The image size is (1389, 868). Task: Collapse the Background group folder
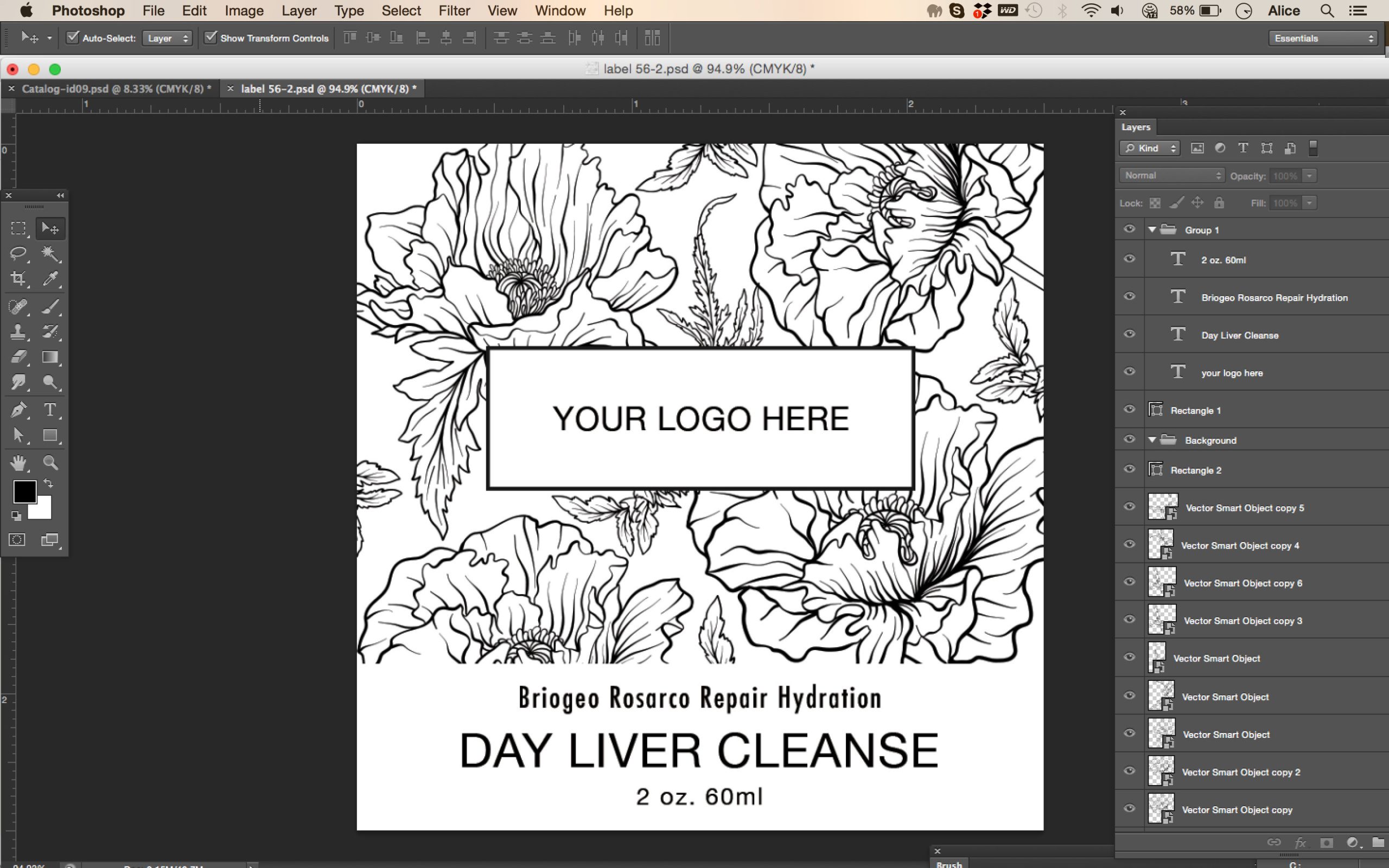coord(1152,441)
